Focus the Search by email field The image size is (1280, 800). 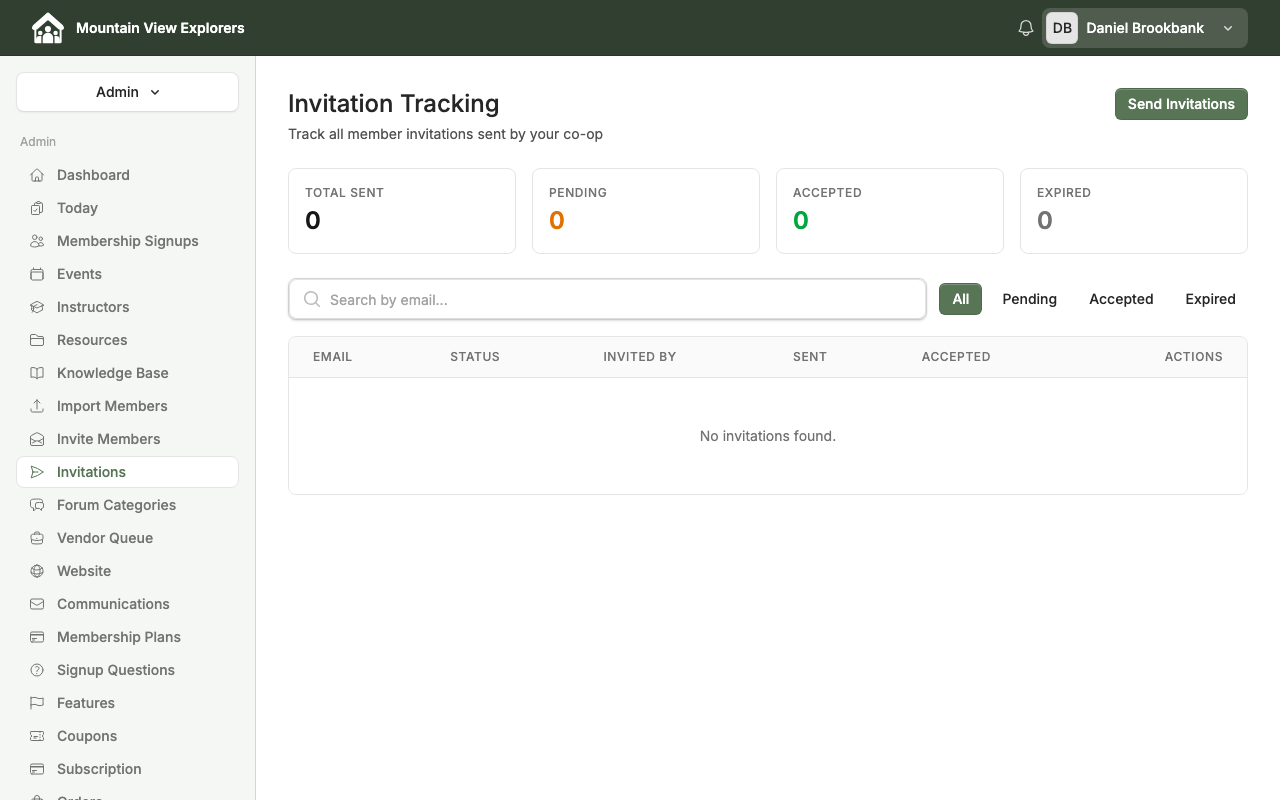pos(607,299)
